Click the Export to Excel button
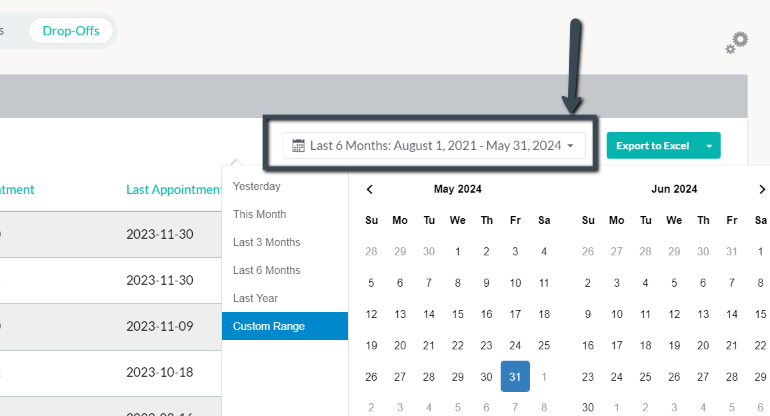The image size is (770, 416). pyautogui.click(x=653, y=145)
